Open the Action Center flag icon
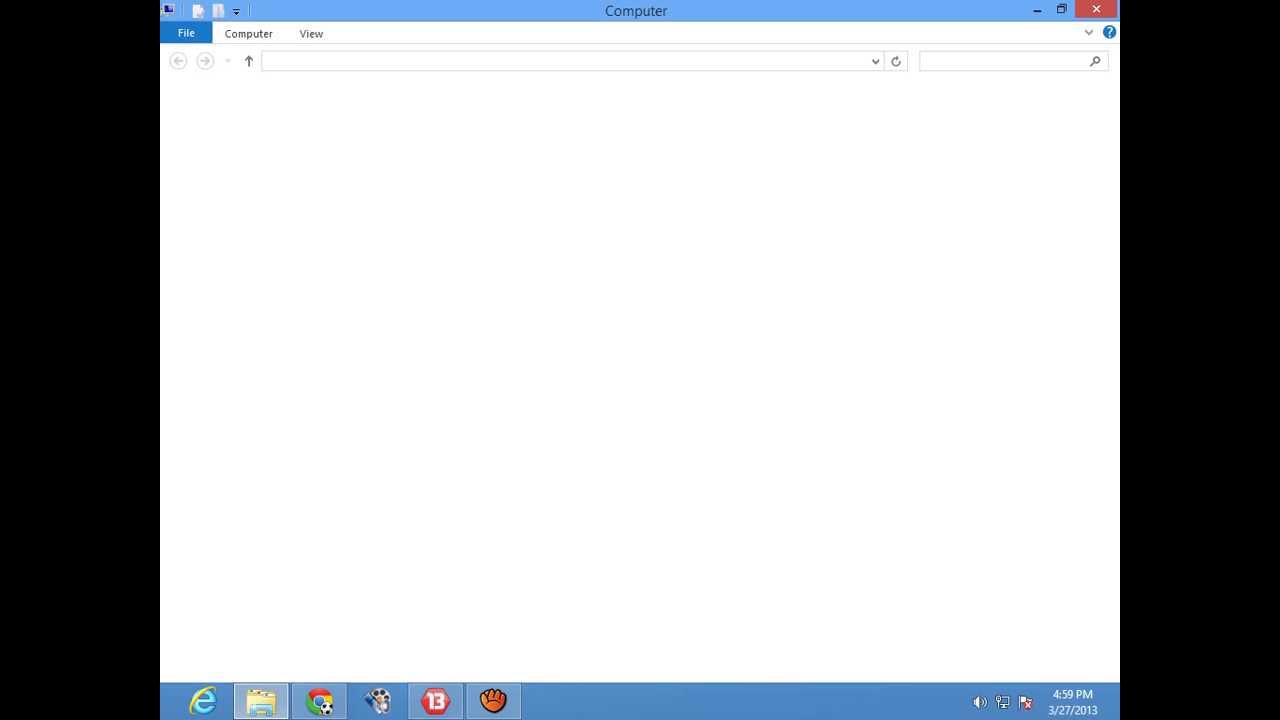 click(1025, 702)
